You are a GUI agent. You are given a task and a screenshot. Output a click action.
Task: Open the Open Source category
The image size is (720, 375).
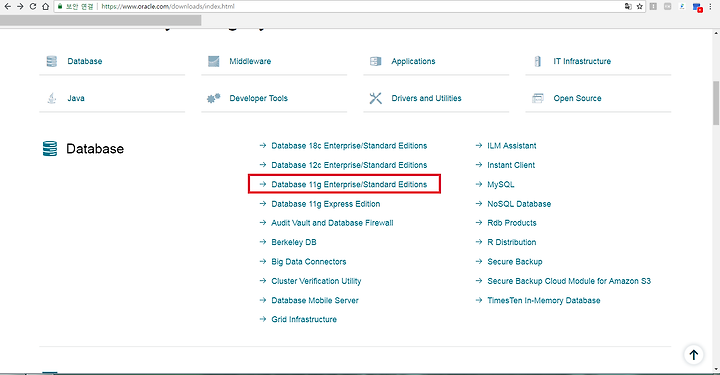[577, 98]
